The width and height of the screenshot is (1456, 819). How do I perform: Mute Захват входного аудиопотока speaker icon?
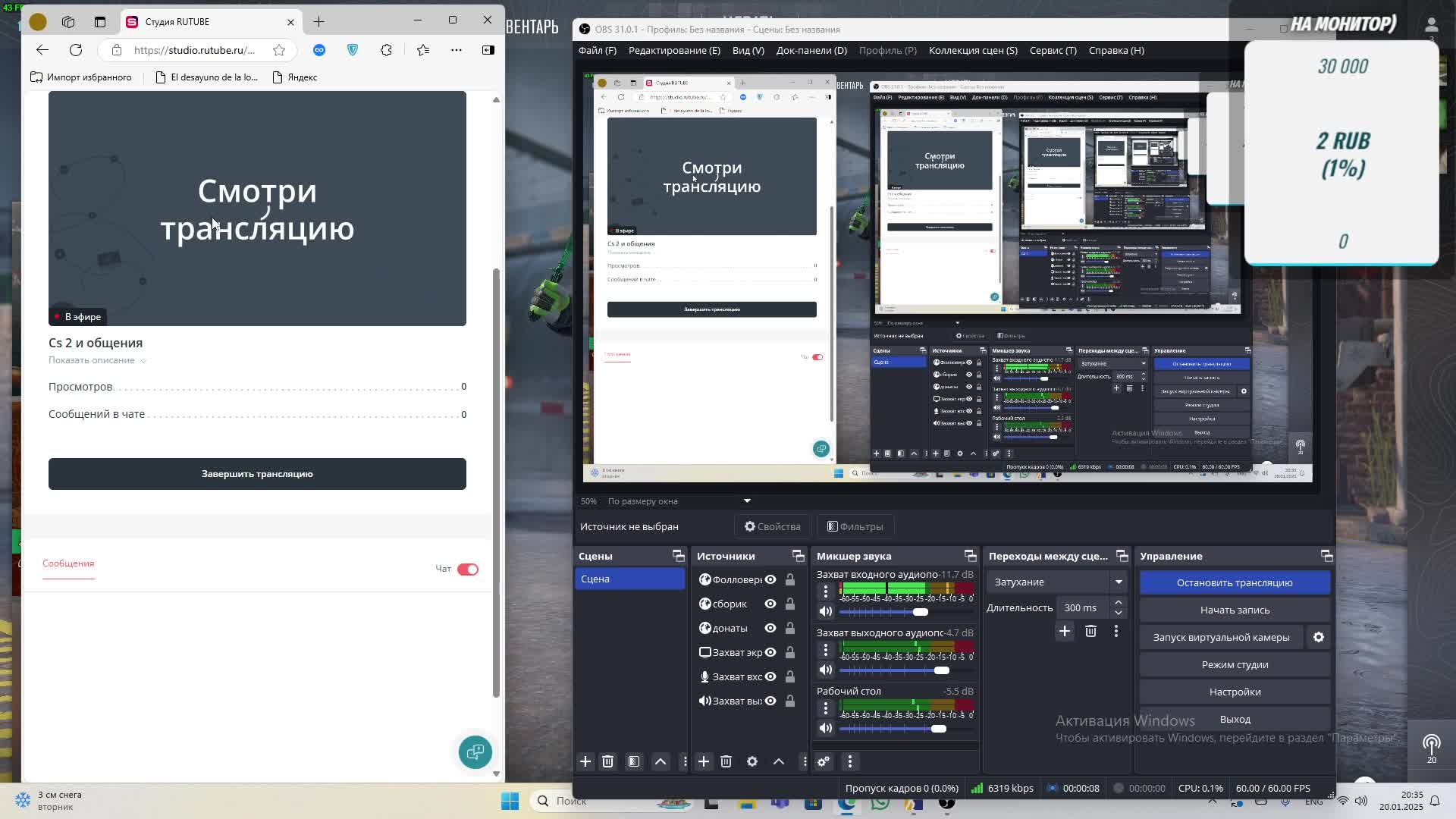(x=826, y=611)
